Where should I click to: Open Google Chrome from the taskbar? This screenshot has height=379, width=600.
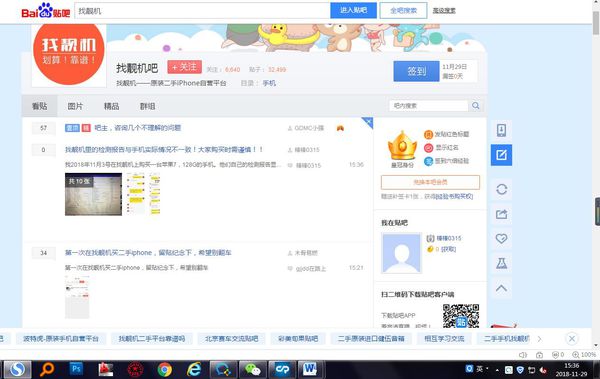[165, 369]
